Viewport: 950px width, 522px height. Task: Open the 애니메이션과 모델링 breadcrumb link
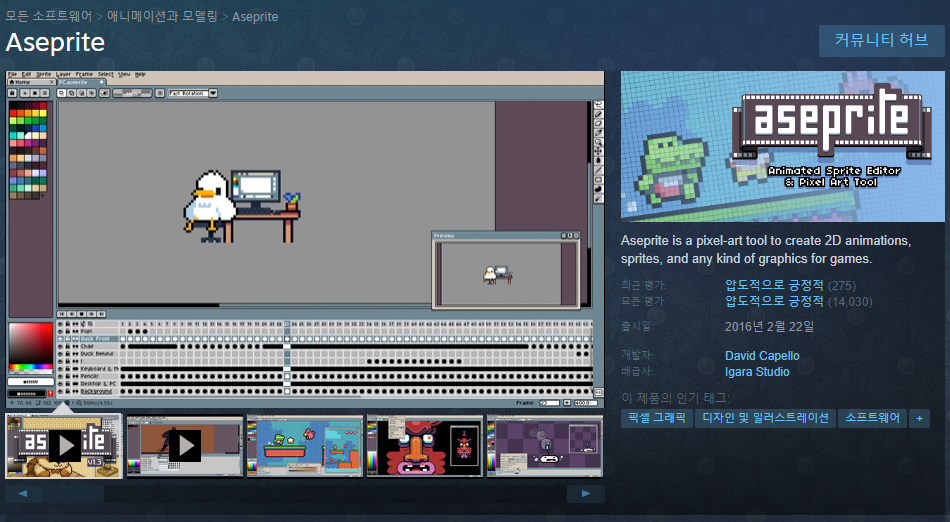[162, 16]
